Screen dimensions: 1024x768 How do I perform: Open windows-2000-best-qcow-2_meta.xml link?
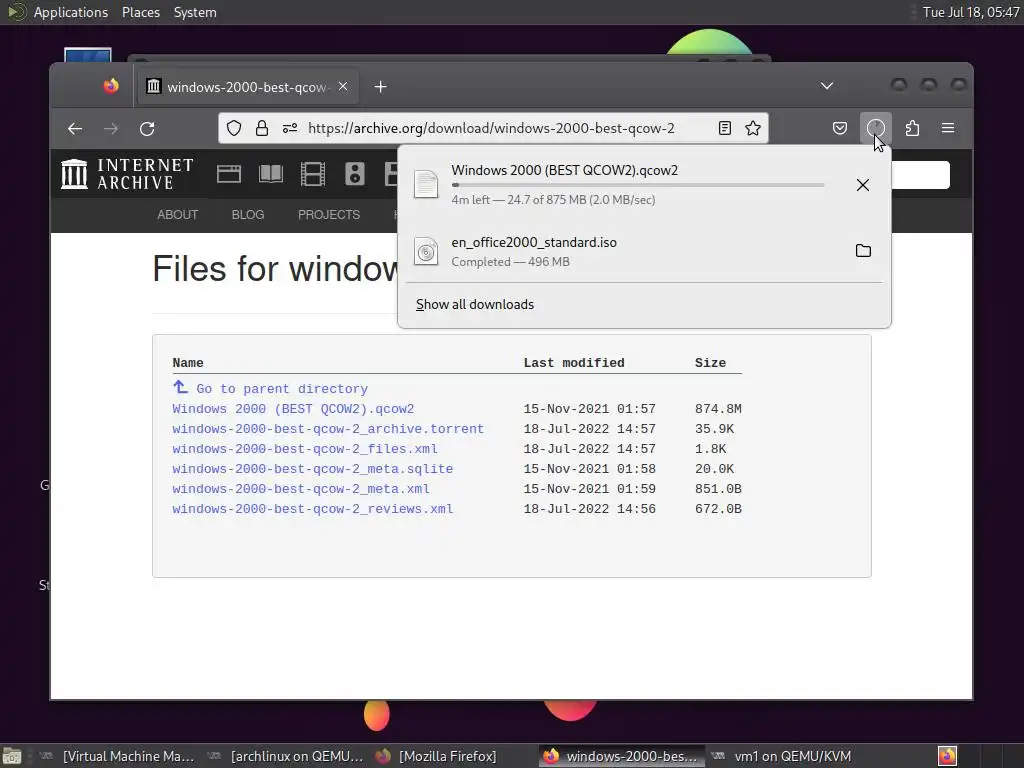[301, 489]
